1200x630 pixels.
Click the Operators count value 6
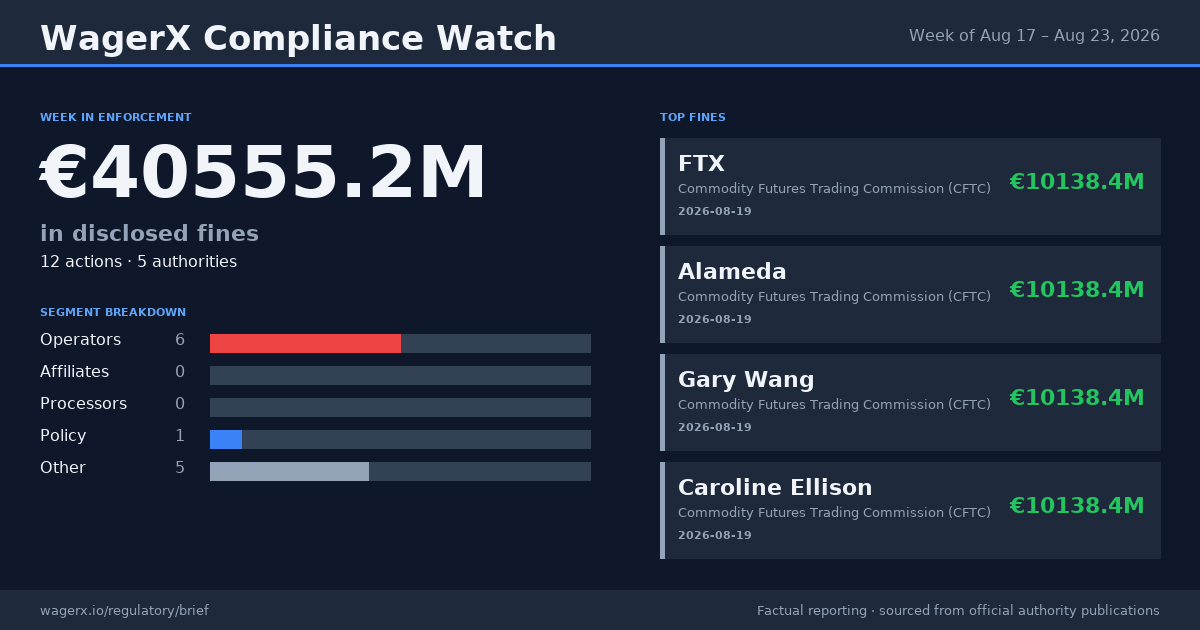coord(180,340)
